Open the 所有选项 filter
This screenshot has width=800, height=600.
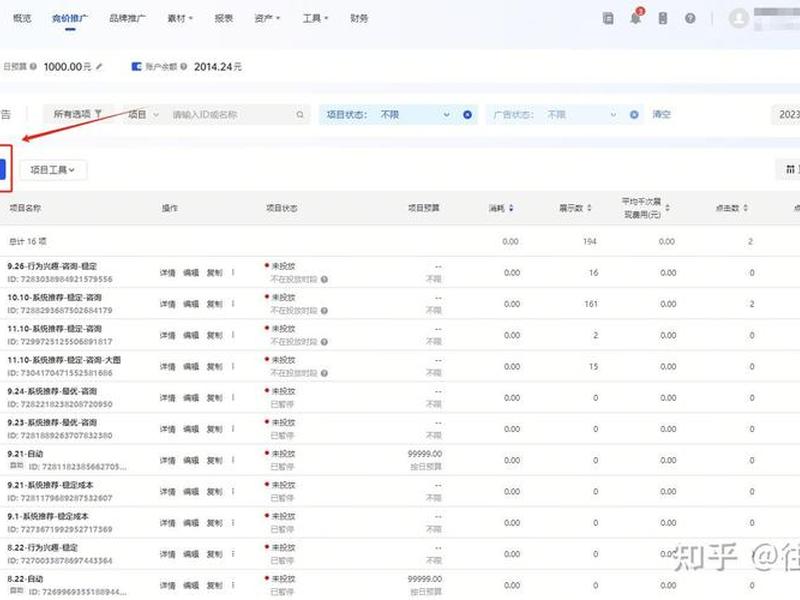(78, 114)
